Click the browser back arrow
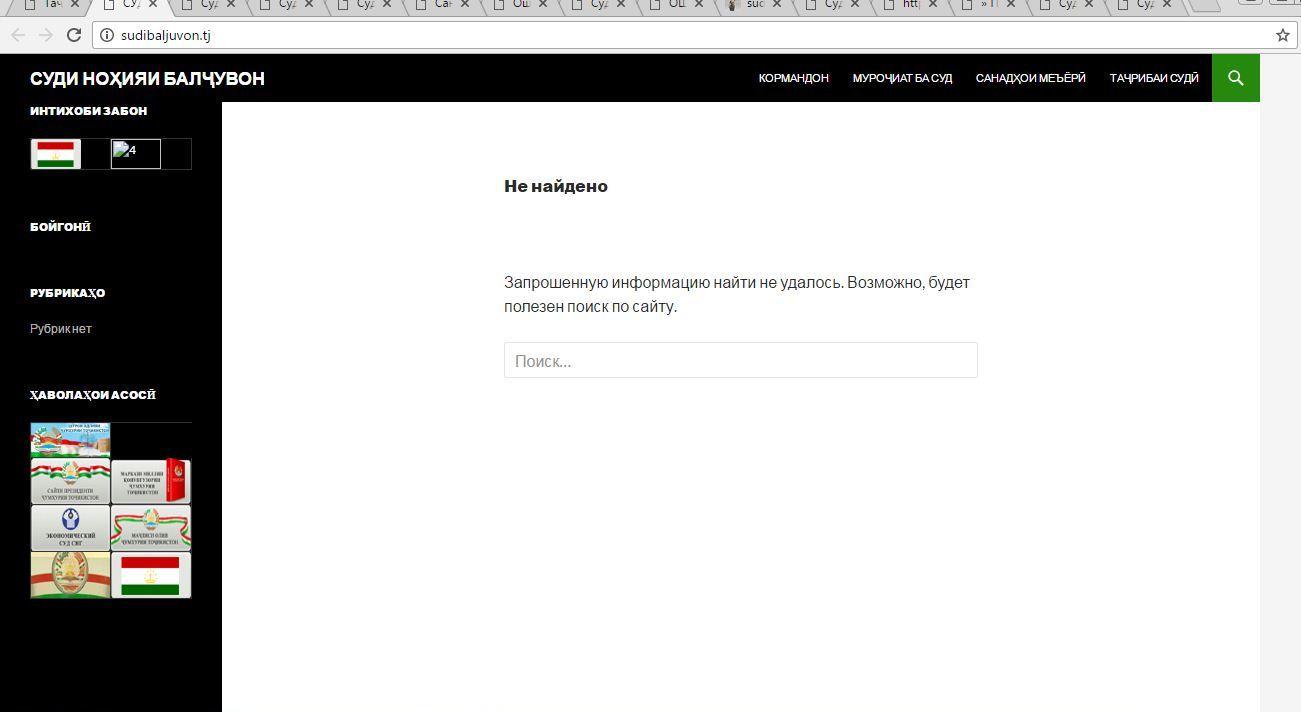This screenshot has height=712, width=1301. (18, 35)
